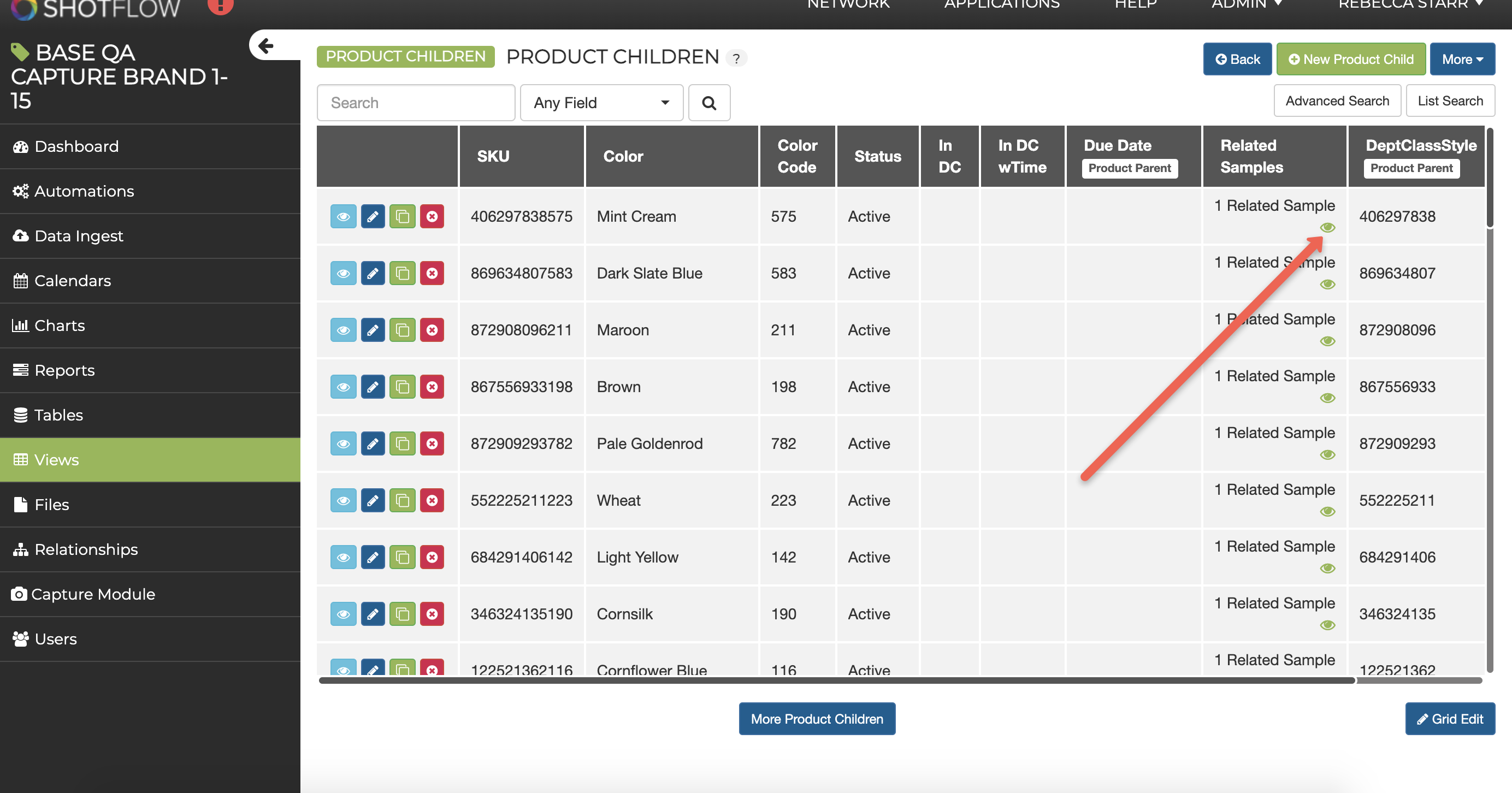Click edit pencil icon for Mint Cream row
This screenshot has width=1512, height=793.
click(373, 217)
